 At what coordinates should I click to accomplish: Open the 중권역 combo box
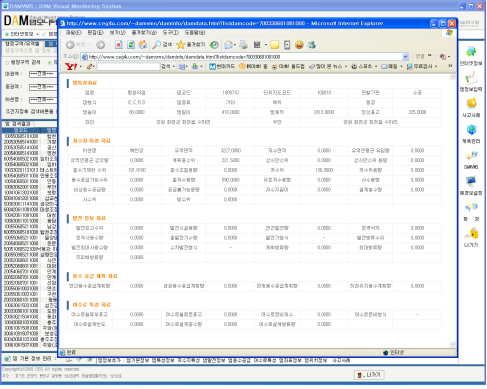43,87
